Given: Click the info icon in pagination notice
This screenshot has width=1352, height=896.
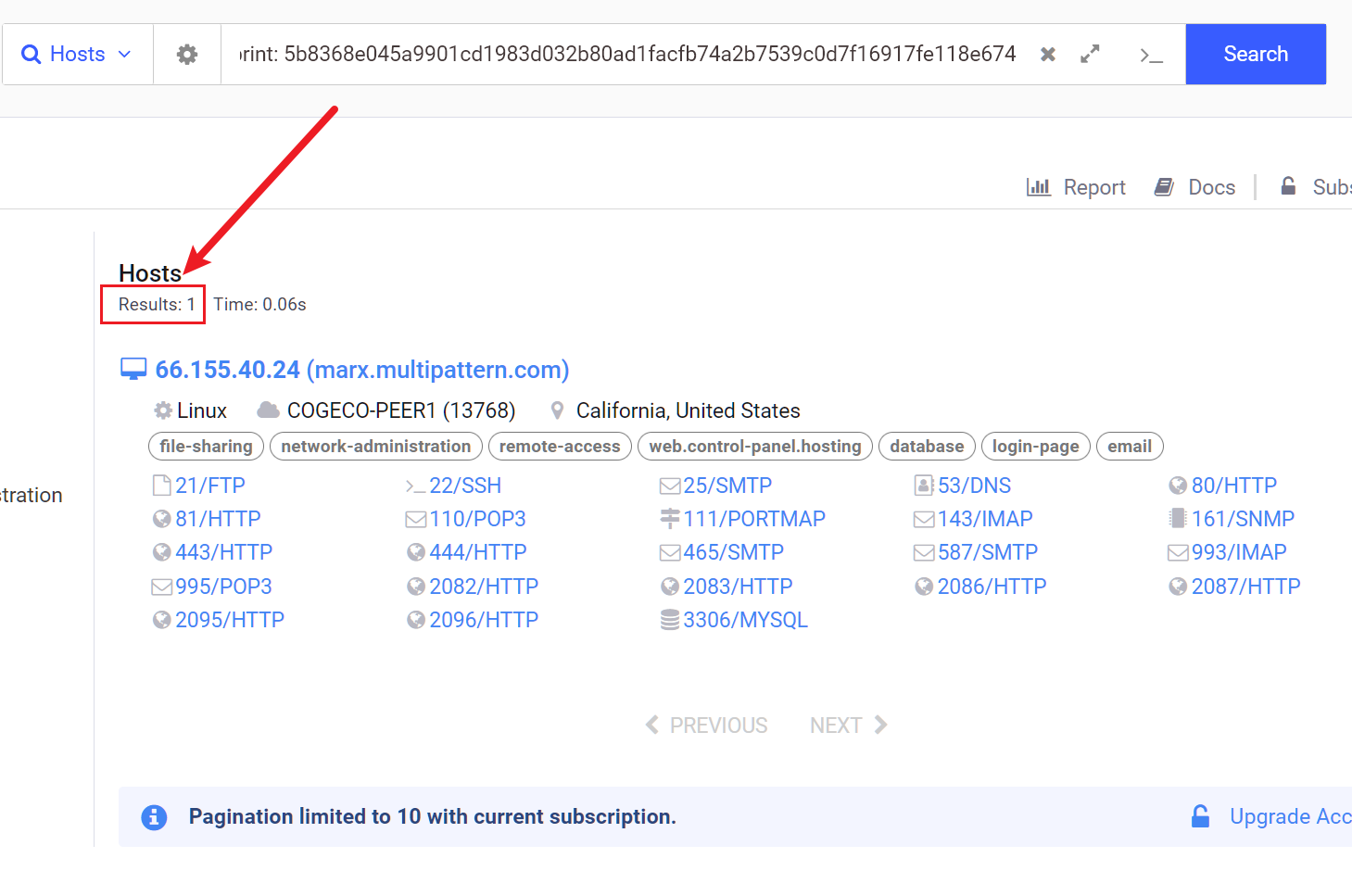Looking at the screenshot, I should point(154,817).
